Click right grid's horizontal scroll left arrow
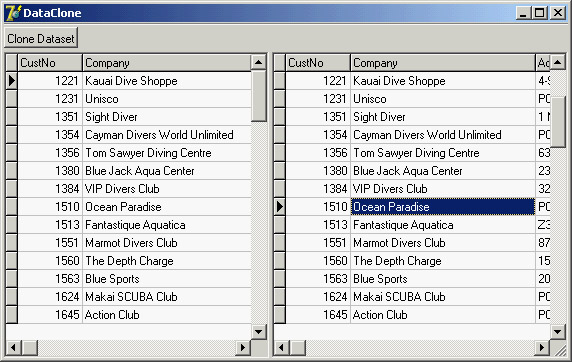 pos(282,347)
